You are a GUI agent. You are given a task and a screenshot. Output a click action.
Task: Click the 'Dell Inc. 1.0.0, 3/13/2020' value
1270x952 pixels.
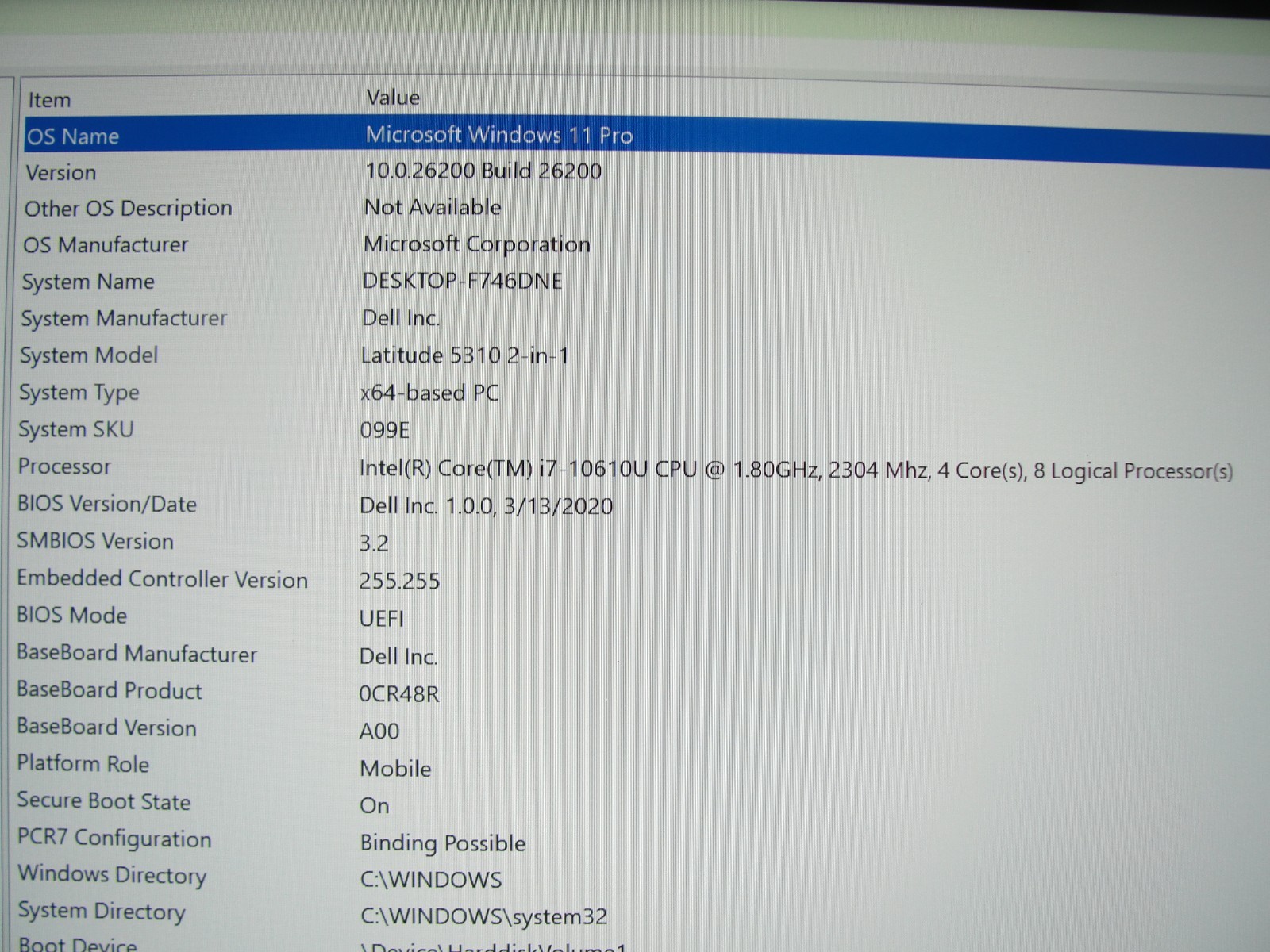[x=486, y=506]
